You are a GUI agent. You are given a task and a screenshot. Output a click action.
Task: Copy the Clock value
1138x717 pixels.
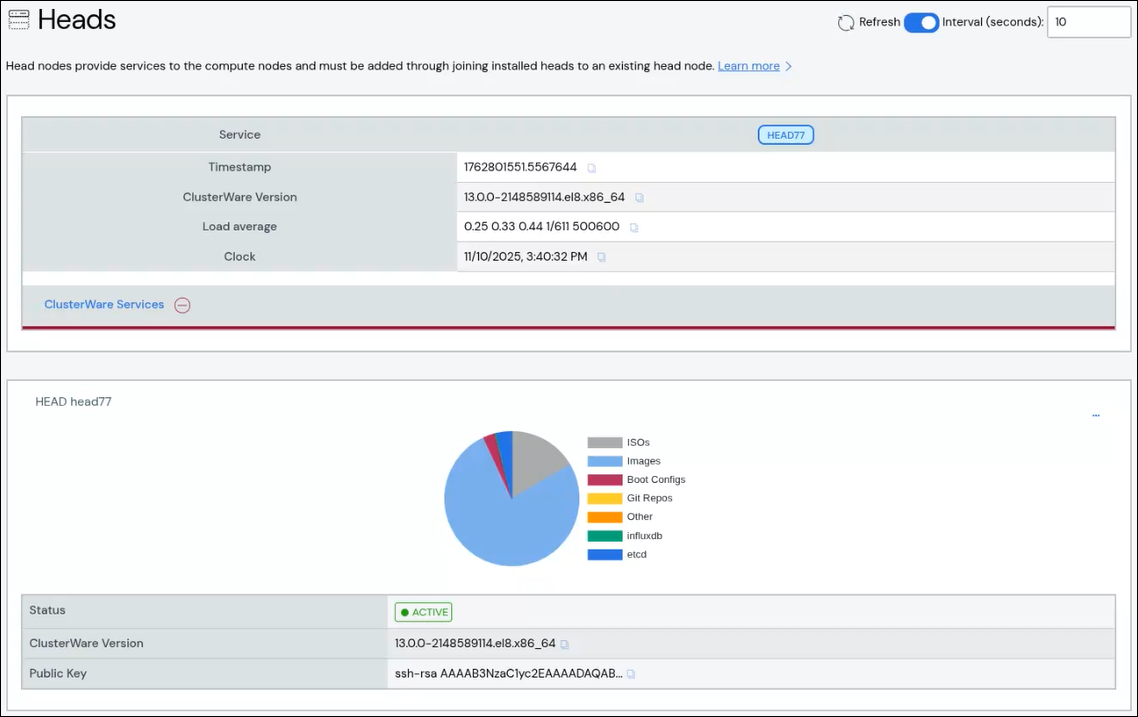[x=601, y=257]
